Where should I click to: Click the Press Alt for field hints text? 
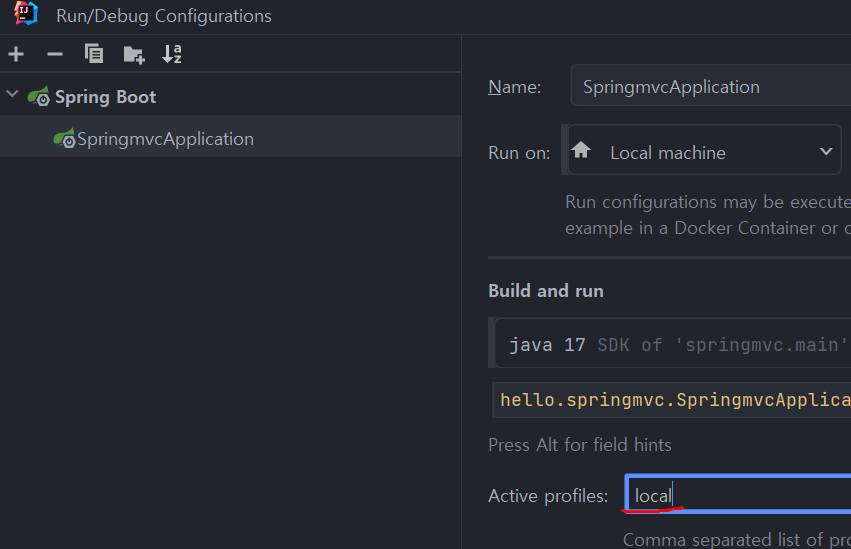click(580, 444)
